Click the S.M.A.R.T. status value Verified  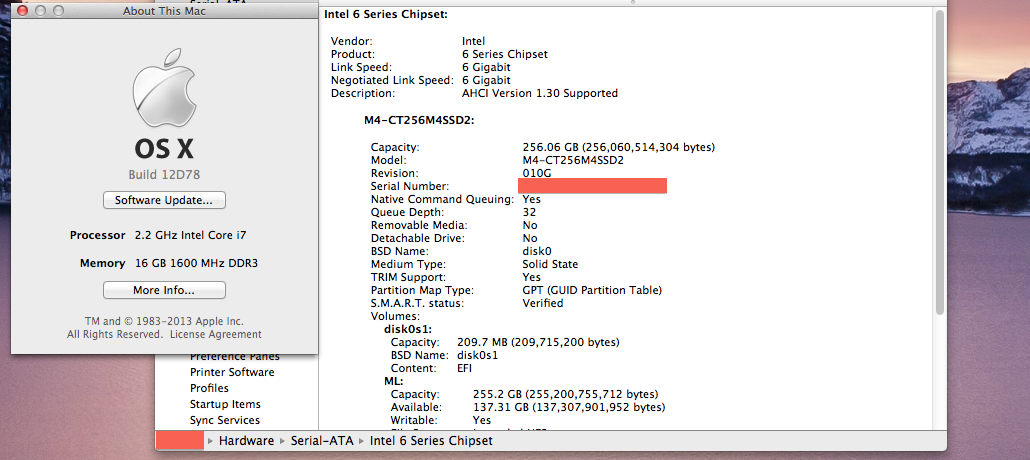pos(543,303)
